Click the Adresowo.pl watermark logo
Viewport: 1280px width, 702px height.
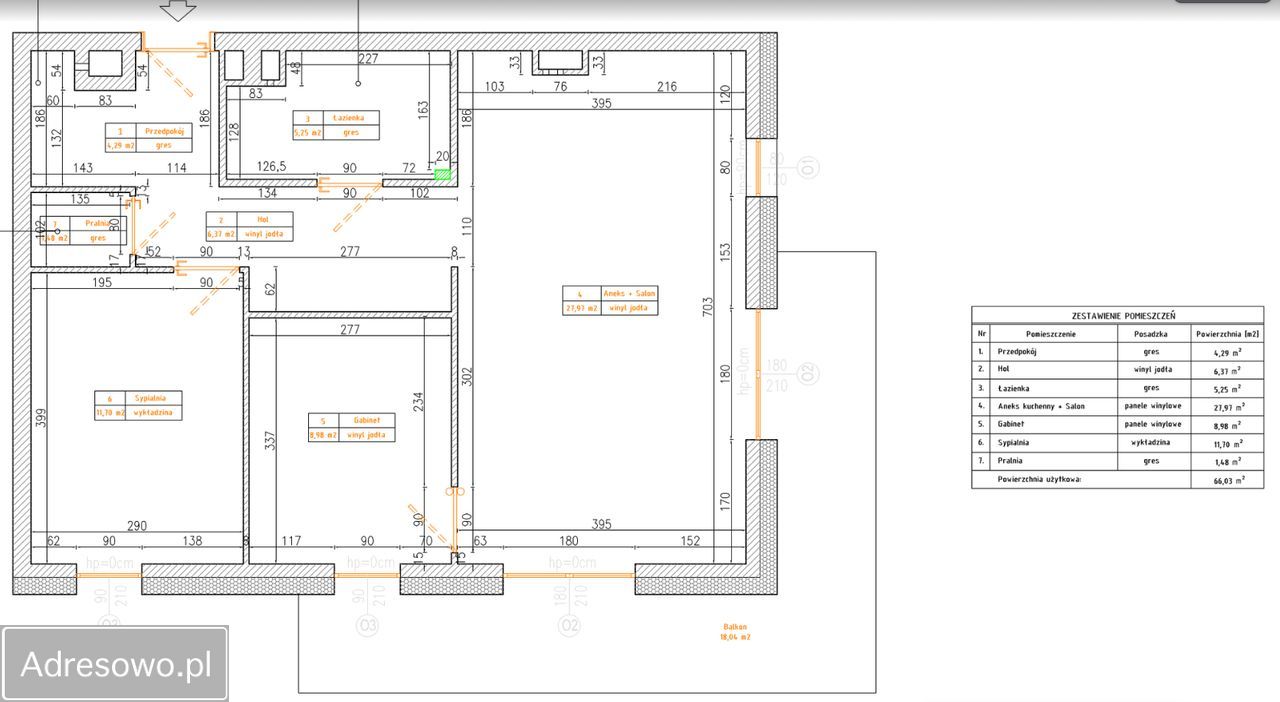[x=115, y=664]
